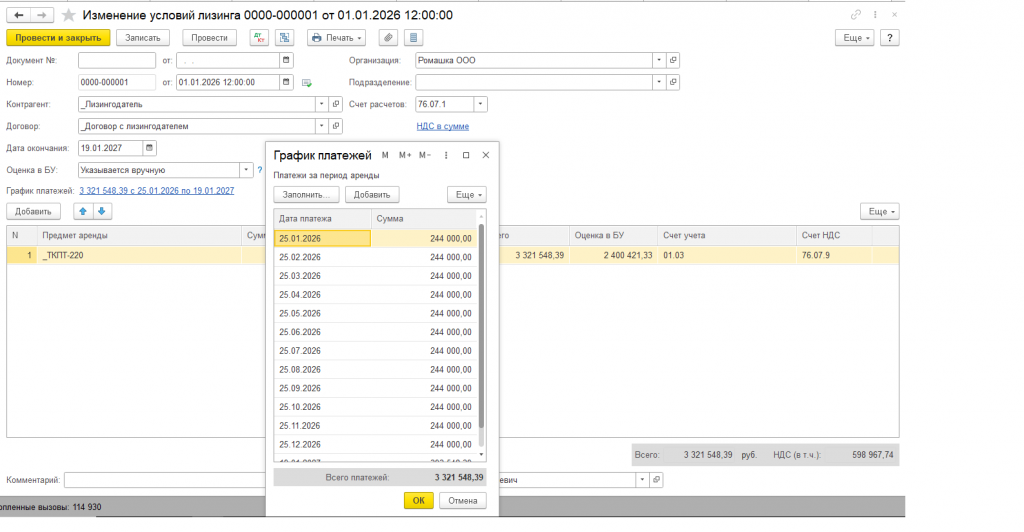Click green icon beside the Номер date
The height and width of the screenshot is (532, 1024).
coord(306,83)
